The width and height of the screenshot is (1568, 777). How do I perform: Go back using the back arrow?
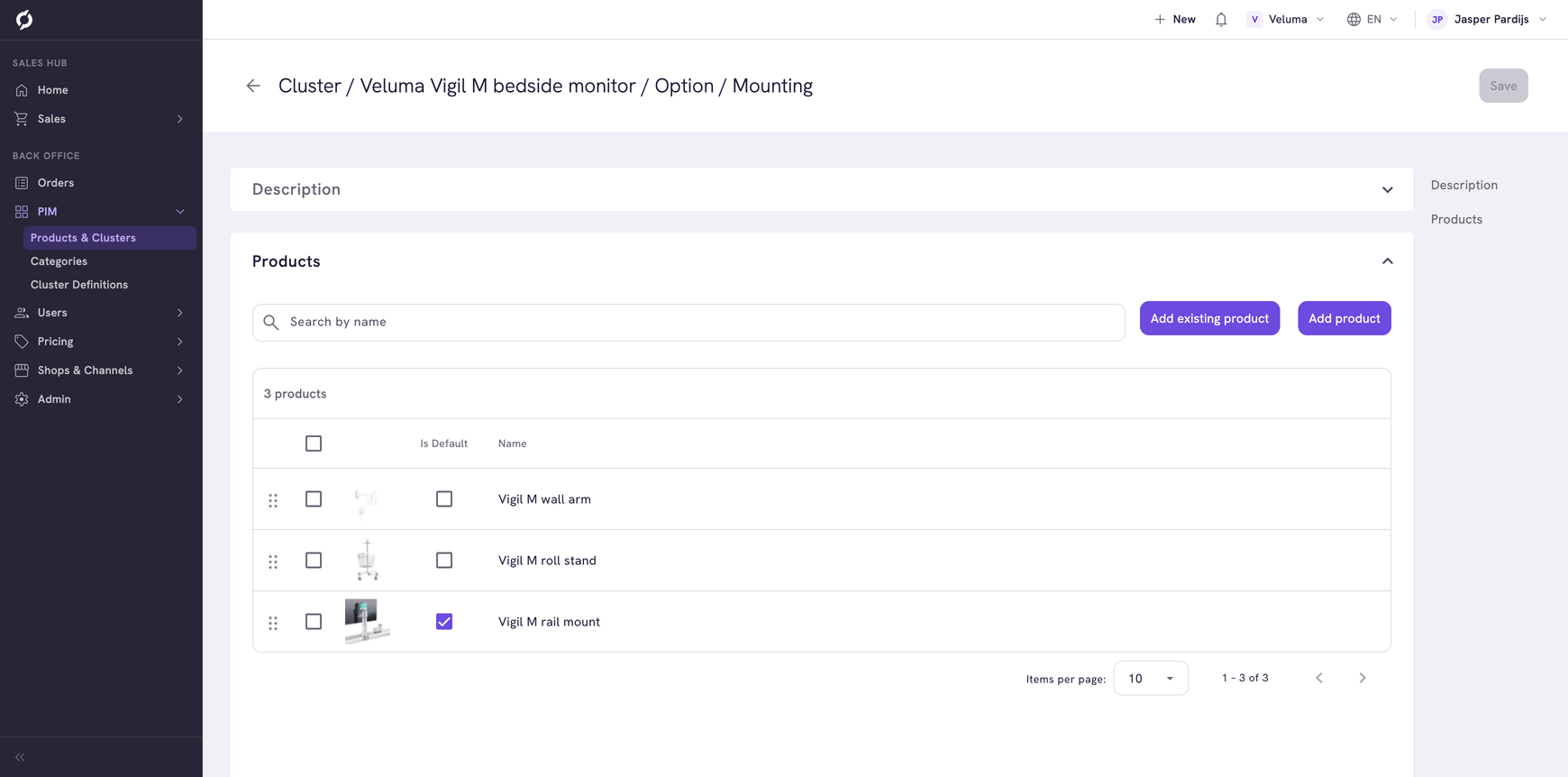click(x=253, y=86)
